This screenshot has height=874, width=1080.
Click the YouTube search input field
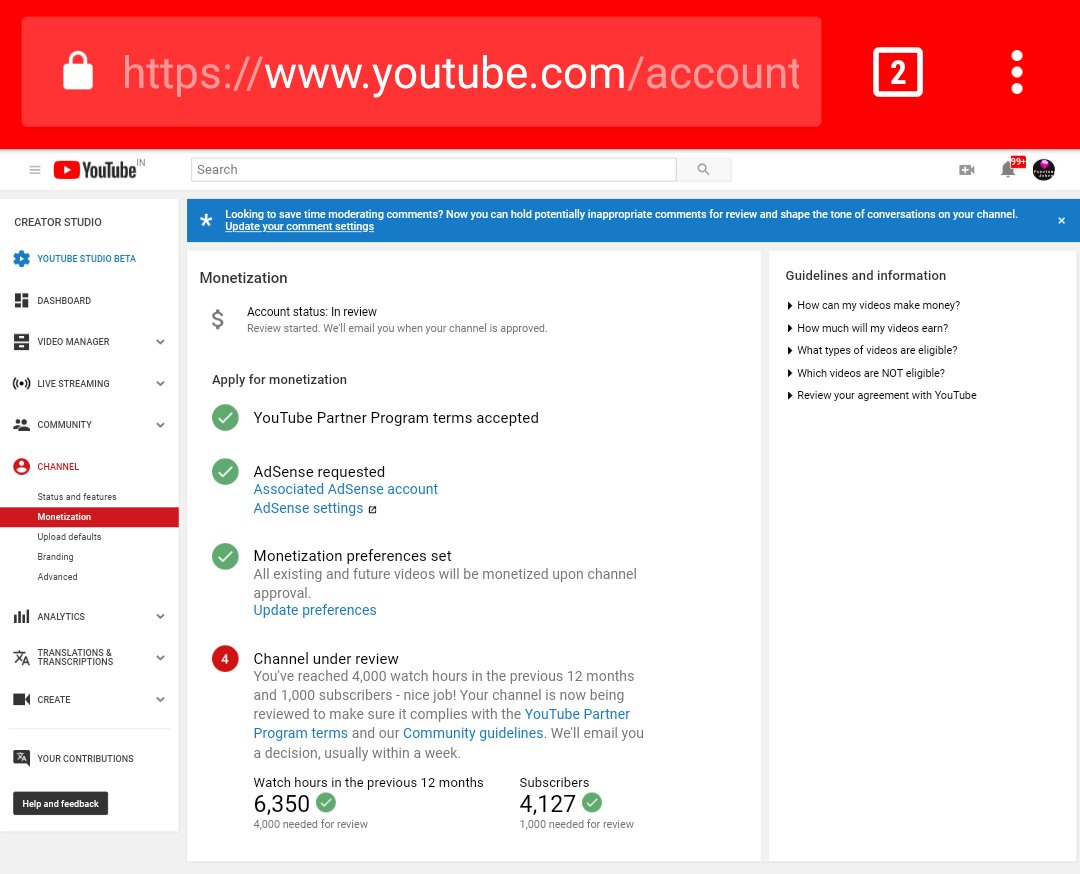tap(433, 169)
